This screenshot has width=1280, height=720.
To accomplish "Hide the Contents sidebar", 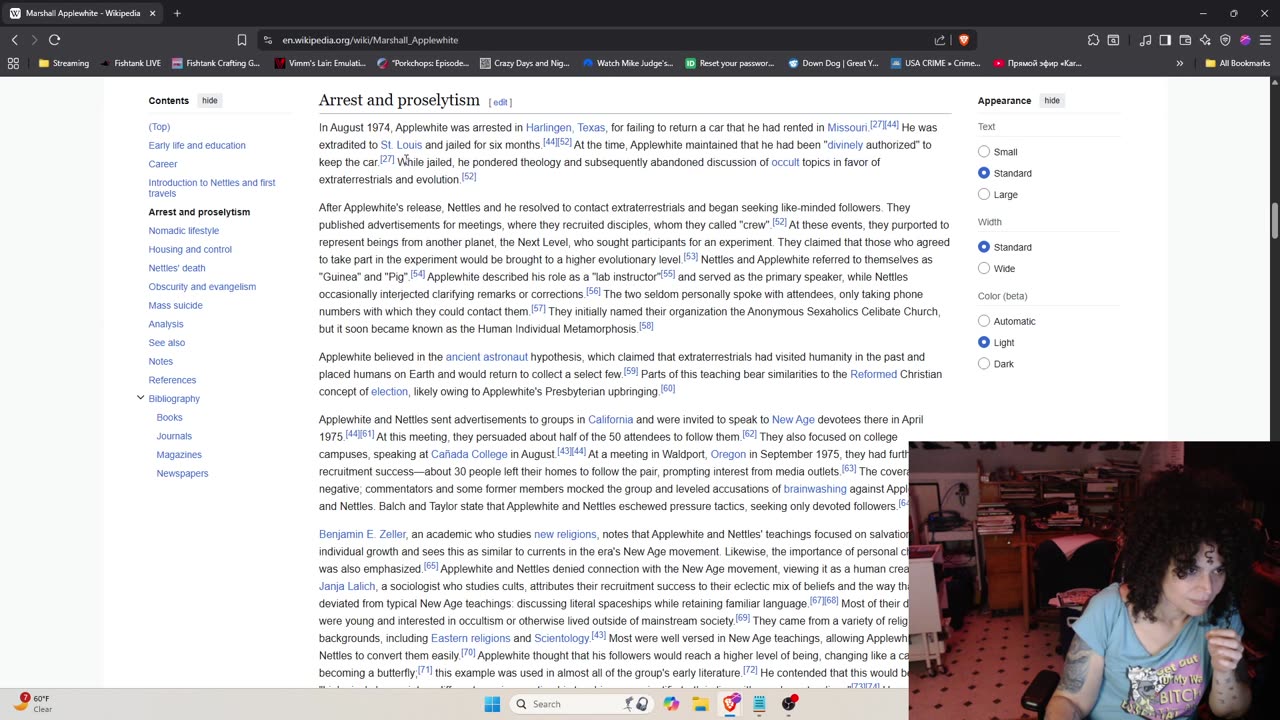I will (209, 100).
